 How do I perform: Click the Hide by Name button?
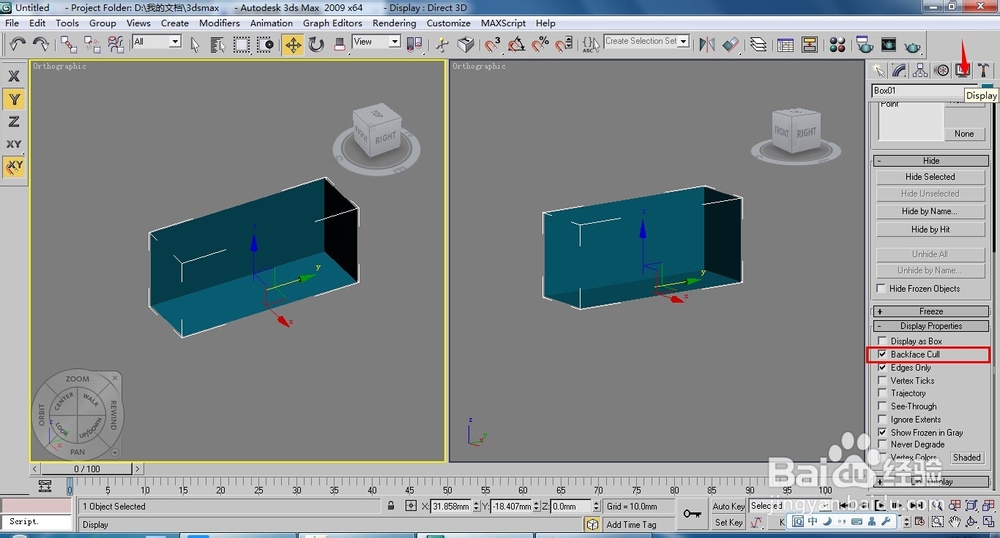(x=930, y=211)
